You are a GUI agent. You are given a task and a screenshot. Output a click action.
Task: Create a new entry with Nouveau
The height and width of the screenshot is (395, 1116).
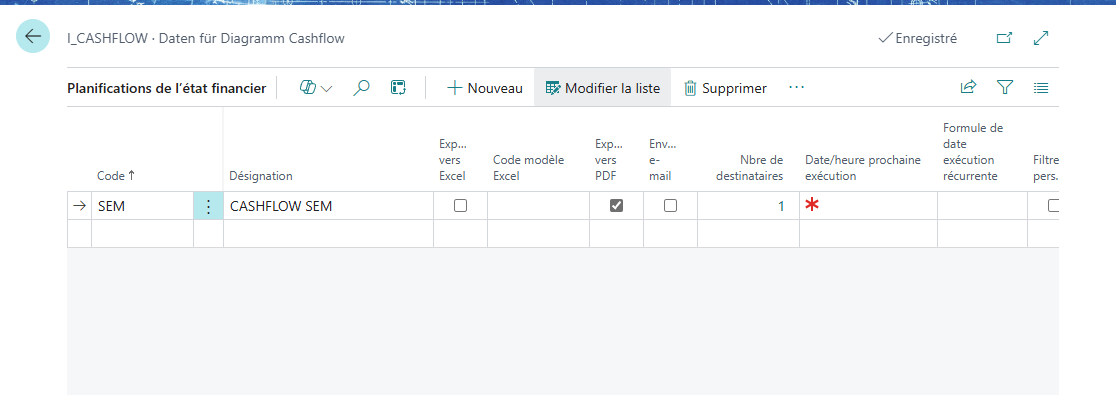(484, 88)
